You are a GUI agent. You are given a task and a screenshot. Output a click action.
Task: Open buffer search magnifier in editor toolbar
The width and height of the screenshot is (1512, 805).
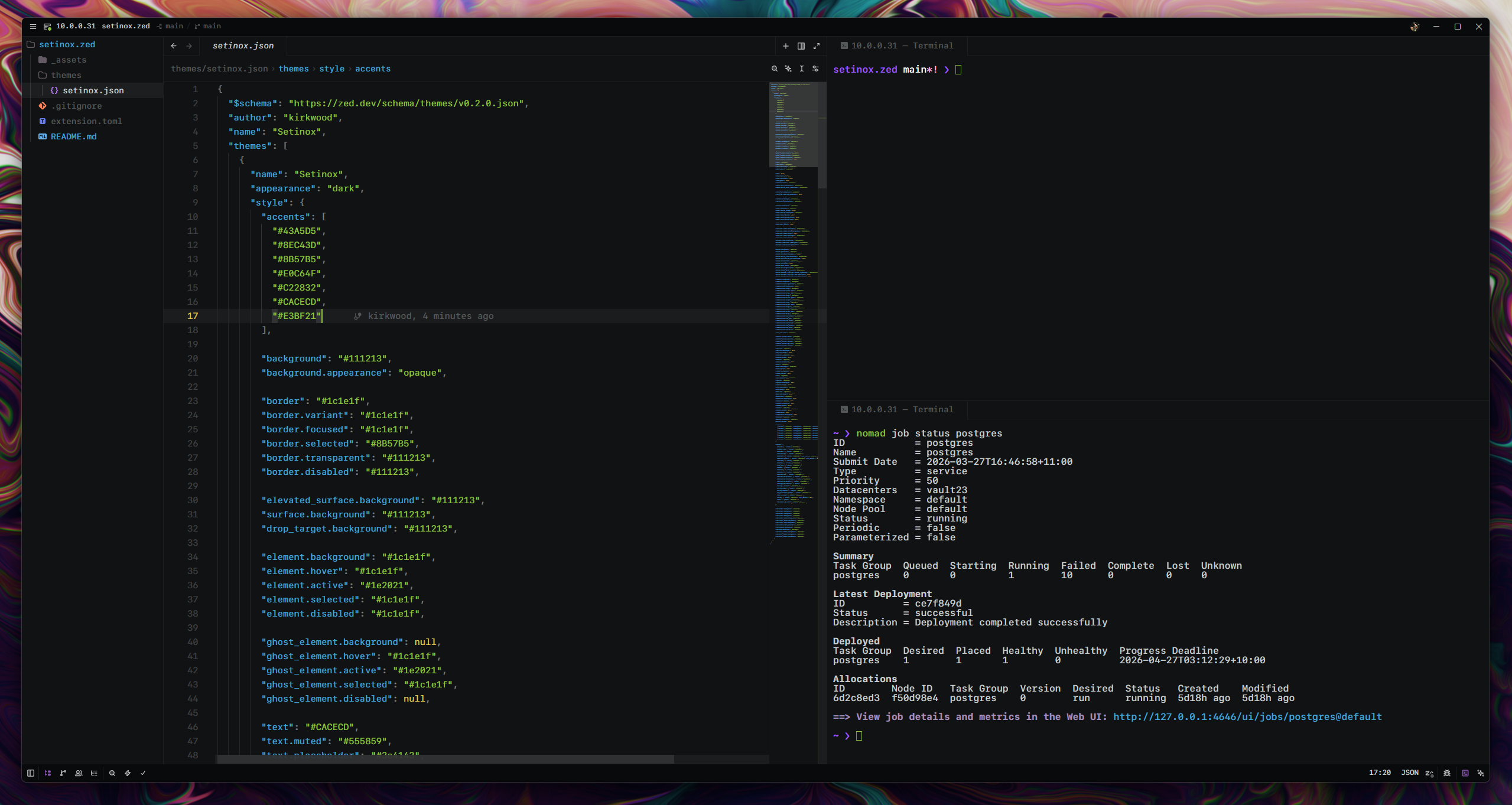[x=775, y=69]
